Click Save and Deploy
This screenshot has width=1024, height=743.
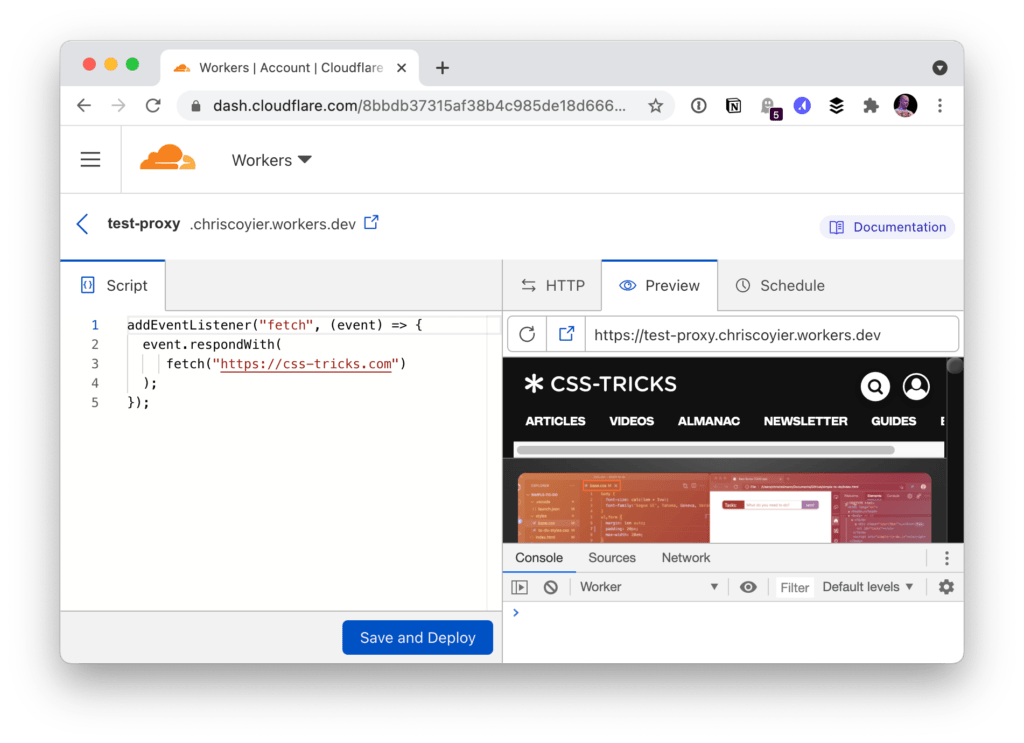tap(417, 637)
